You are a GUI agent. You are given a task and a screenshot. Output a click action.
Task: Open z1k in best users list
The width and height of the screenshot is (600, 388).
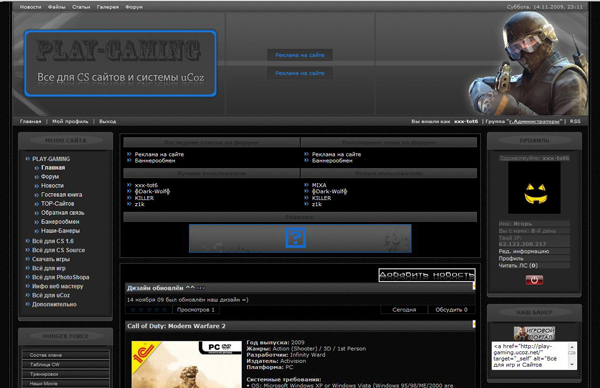pyautogui.click(x=139, y=204)
